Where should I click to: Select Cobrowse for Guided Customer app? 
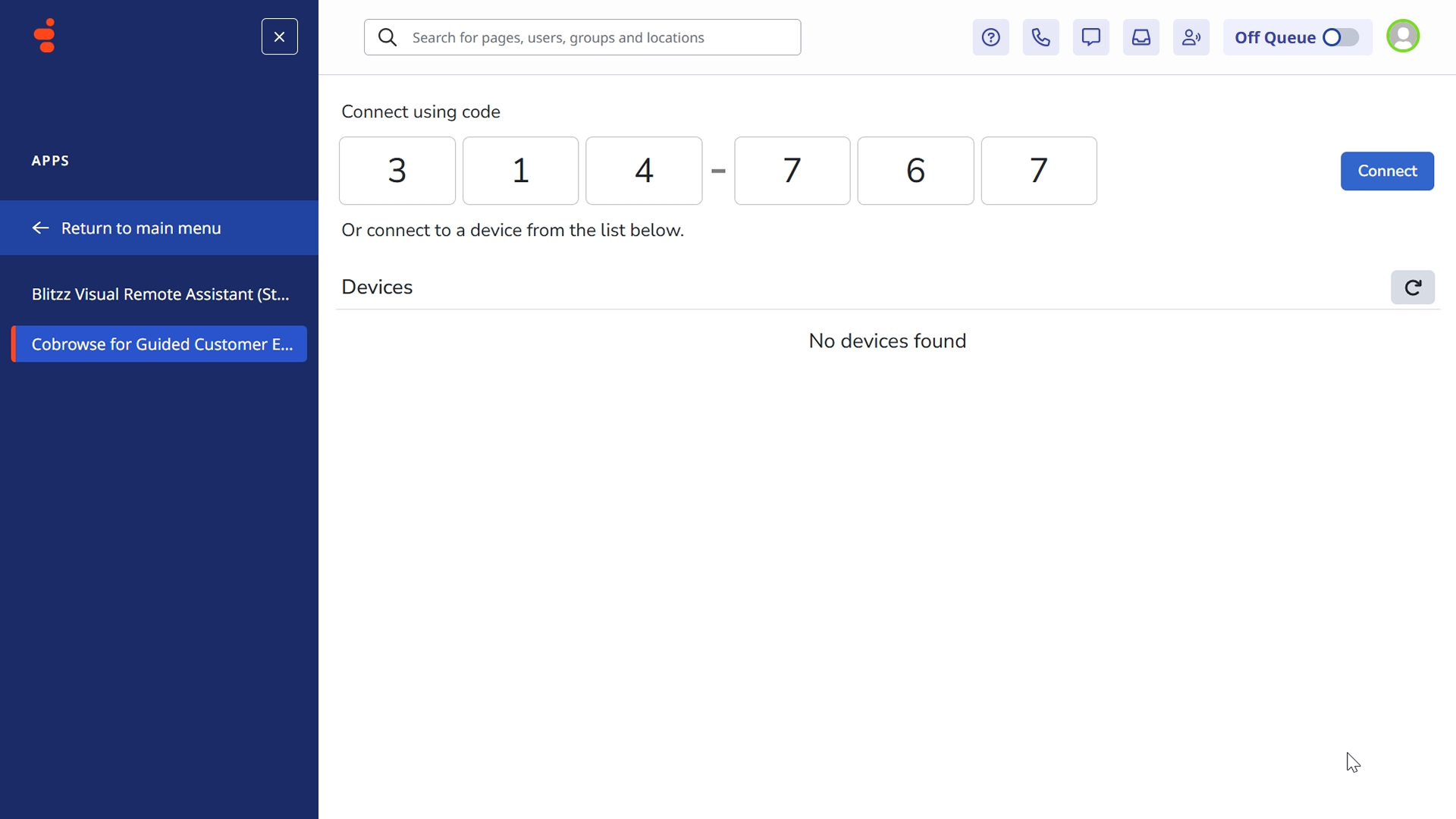click(160, 344)
